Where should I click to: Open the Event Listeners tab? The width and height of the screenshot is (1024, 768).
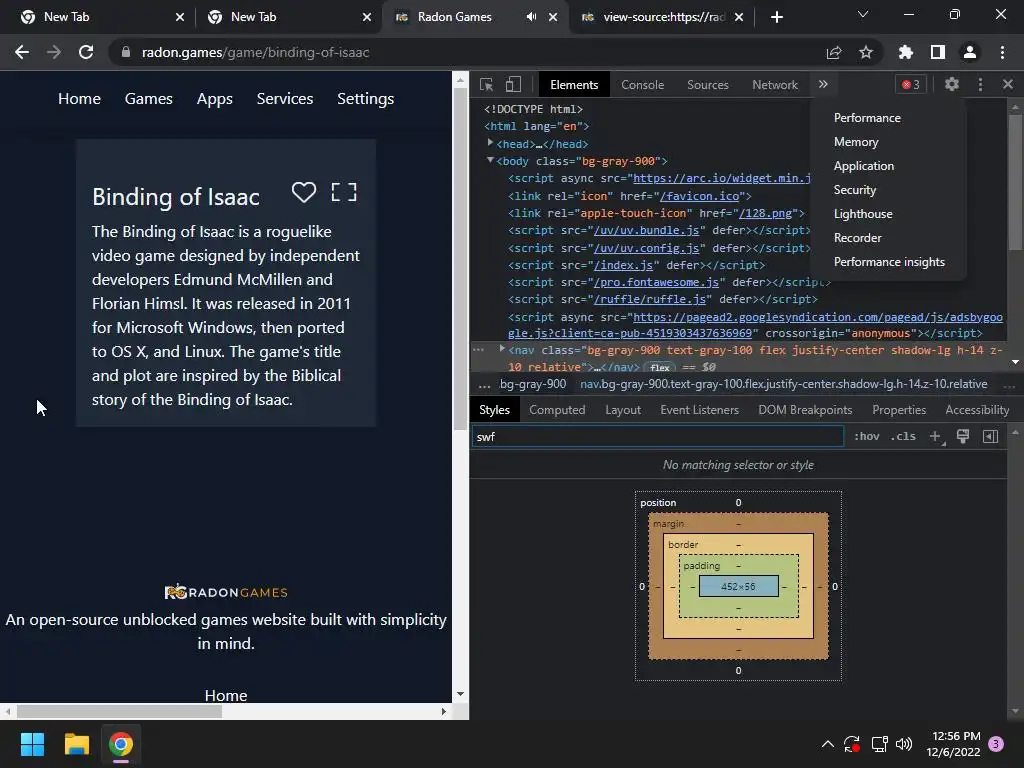(x=699, y=409)
